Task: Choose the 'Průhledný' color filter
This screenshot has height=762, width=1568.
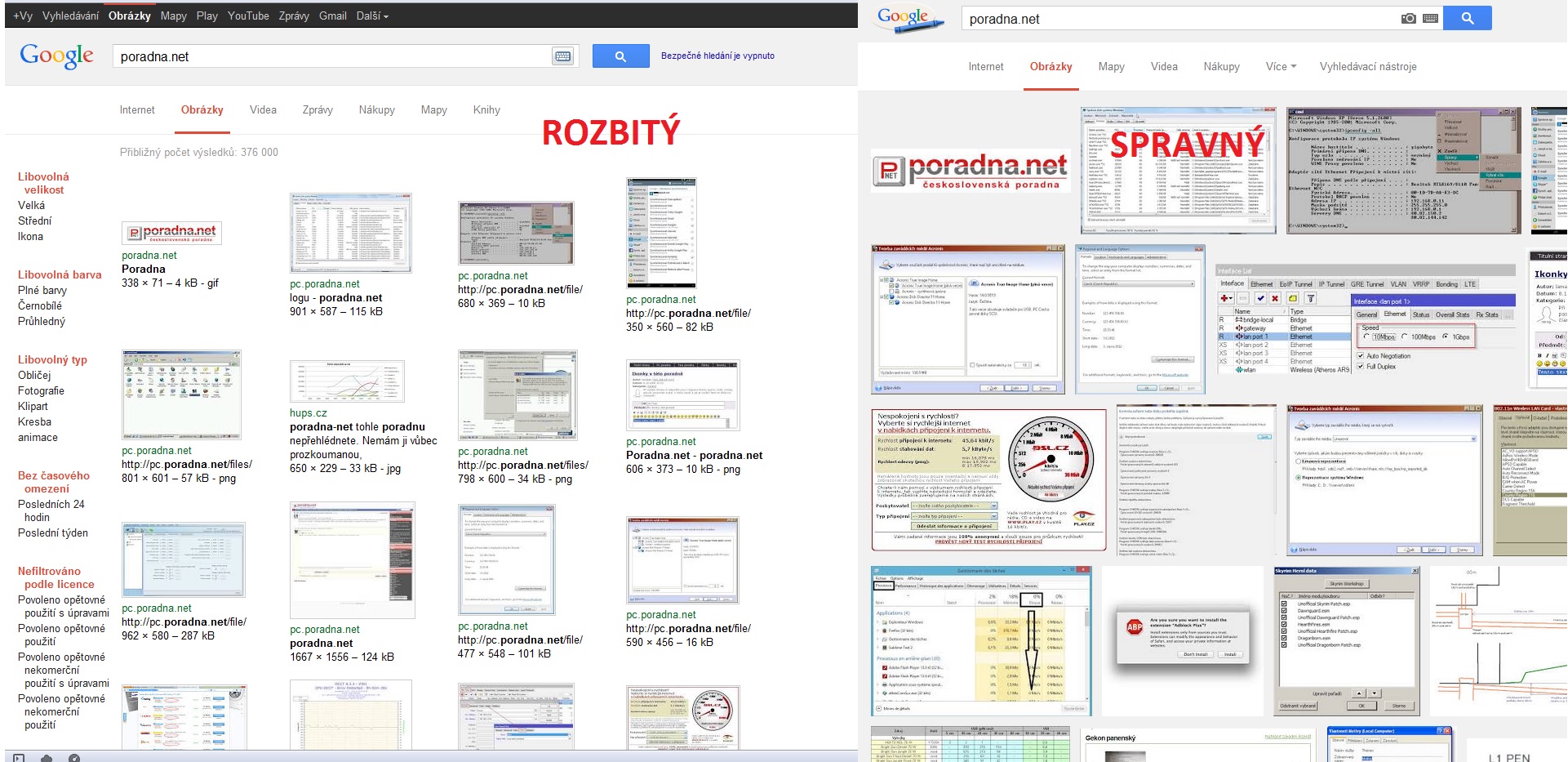Action: [42, 321]
